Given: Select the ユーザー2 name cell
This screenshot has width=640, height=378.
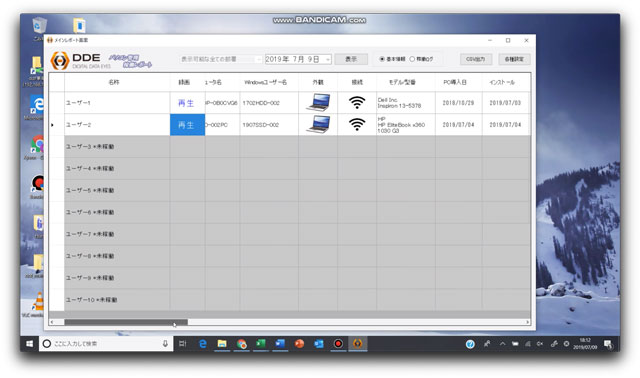Looking at the screenshot, I should 117,125.
